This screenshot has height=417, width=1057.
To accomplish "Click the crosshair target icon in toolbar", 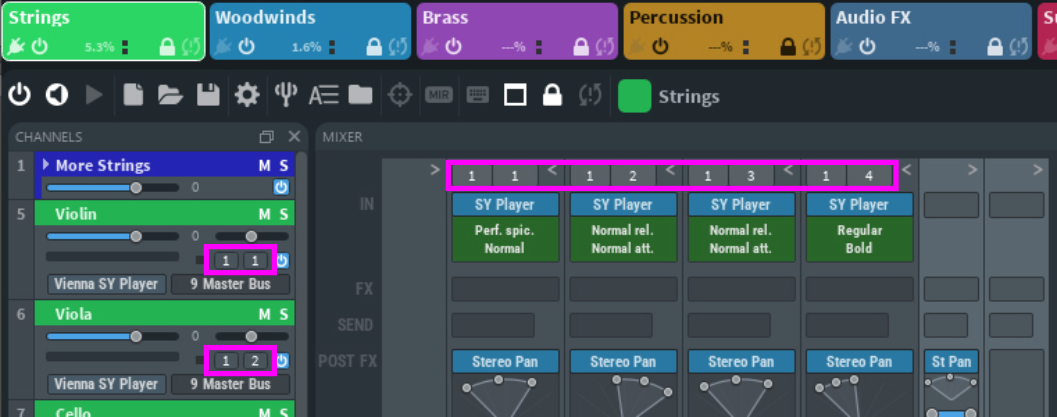I will click(400, 95).
